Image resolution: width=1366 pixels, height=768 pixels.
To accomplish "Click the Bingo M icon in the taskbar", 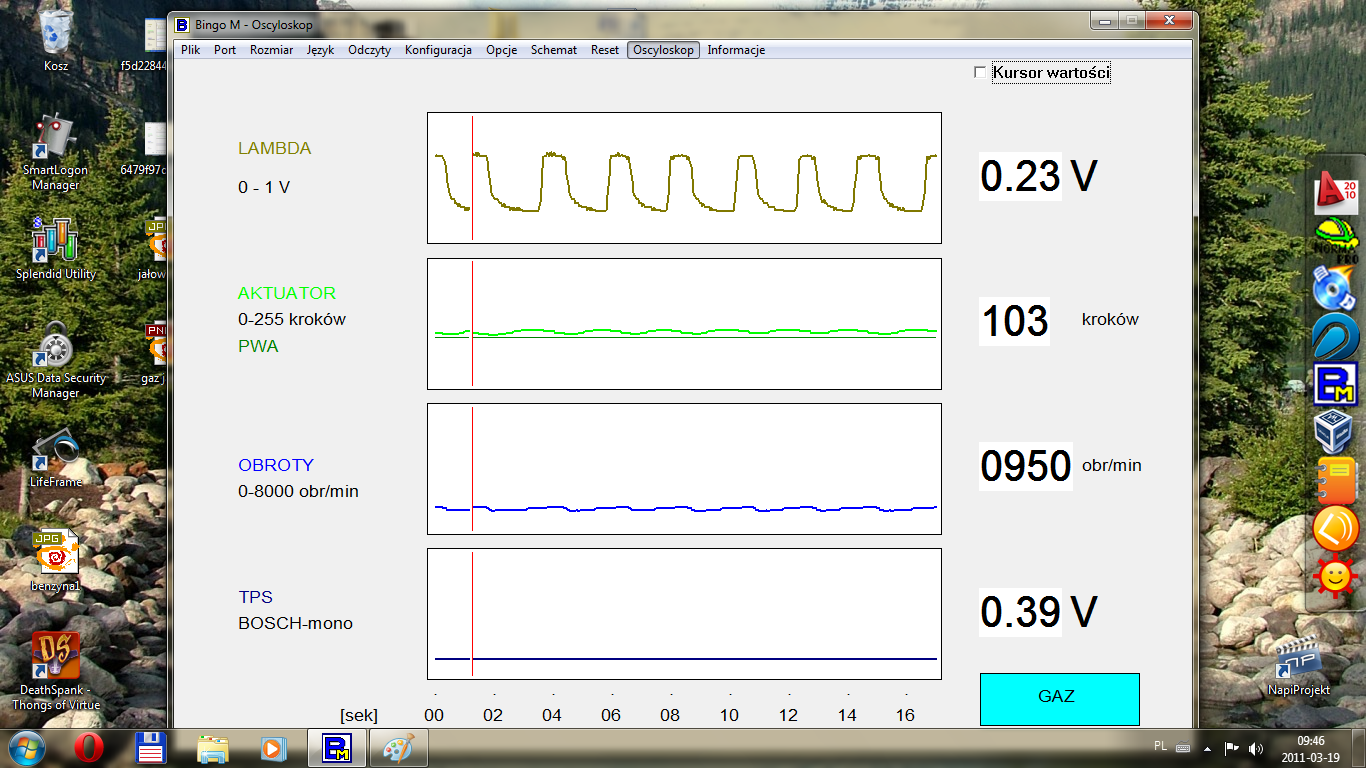I will point(336,748).
